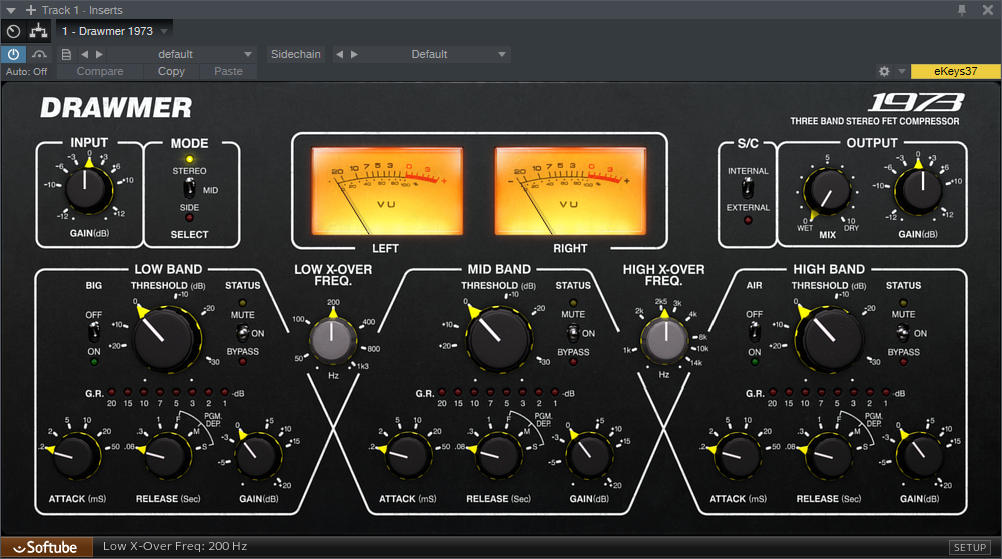
Task: Click the Output Gain knob
Action: point(918,190)
